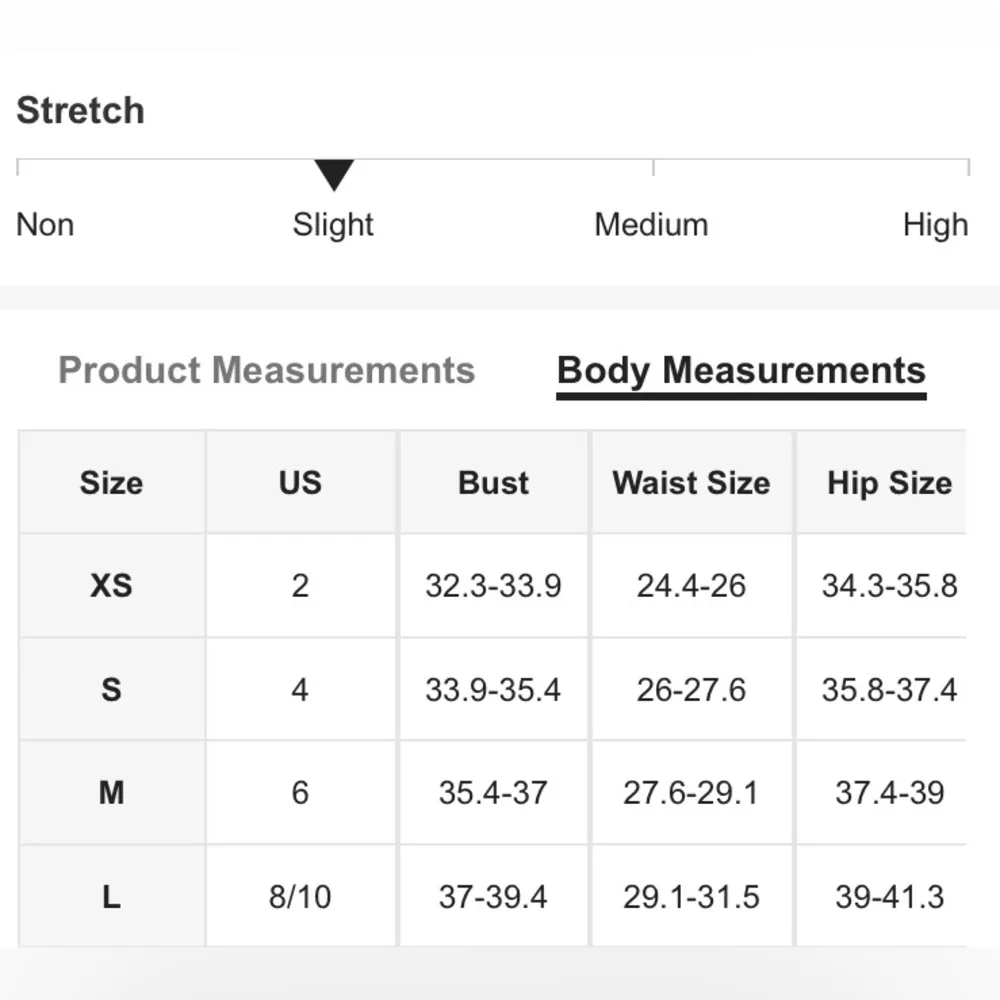Viewport: 1000px width, 1000px height.
Task: Click the Medium stretch label
Action: (x=651, y=224)
